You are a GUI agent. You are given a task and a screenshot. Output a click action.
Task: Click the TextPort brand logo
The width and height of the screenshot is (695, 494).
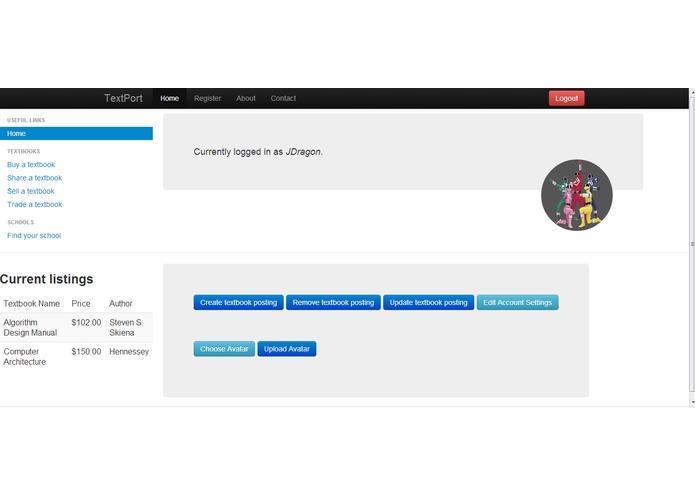[x=123, y=98]
